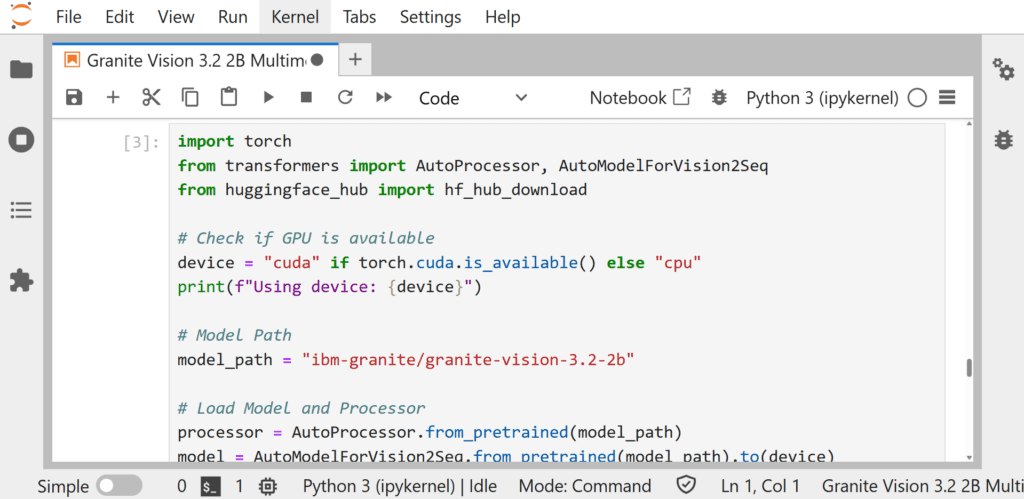Screen dimensions: 1024x499
Task: Click the "from huggingface_hub import" line
Action: [383, 190]
